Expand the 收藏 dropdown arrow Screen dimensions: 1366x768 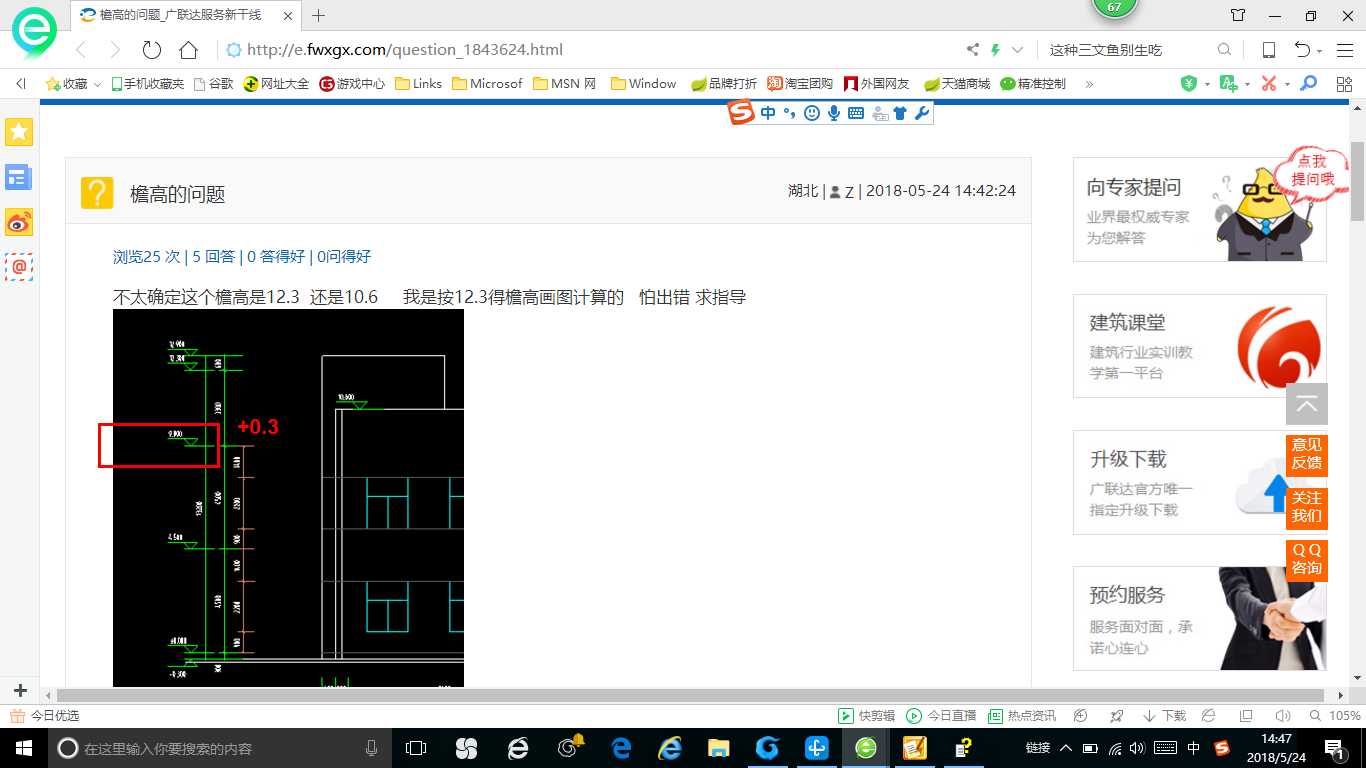97,84
